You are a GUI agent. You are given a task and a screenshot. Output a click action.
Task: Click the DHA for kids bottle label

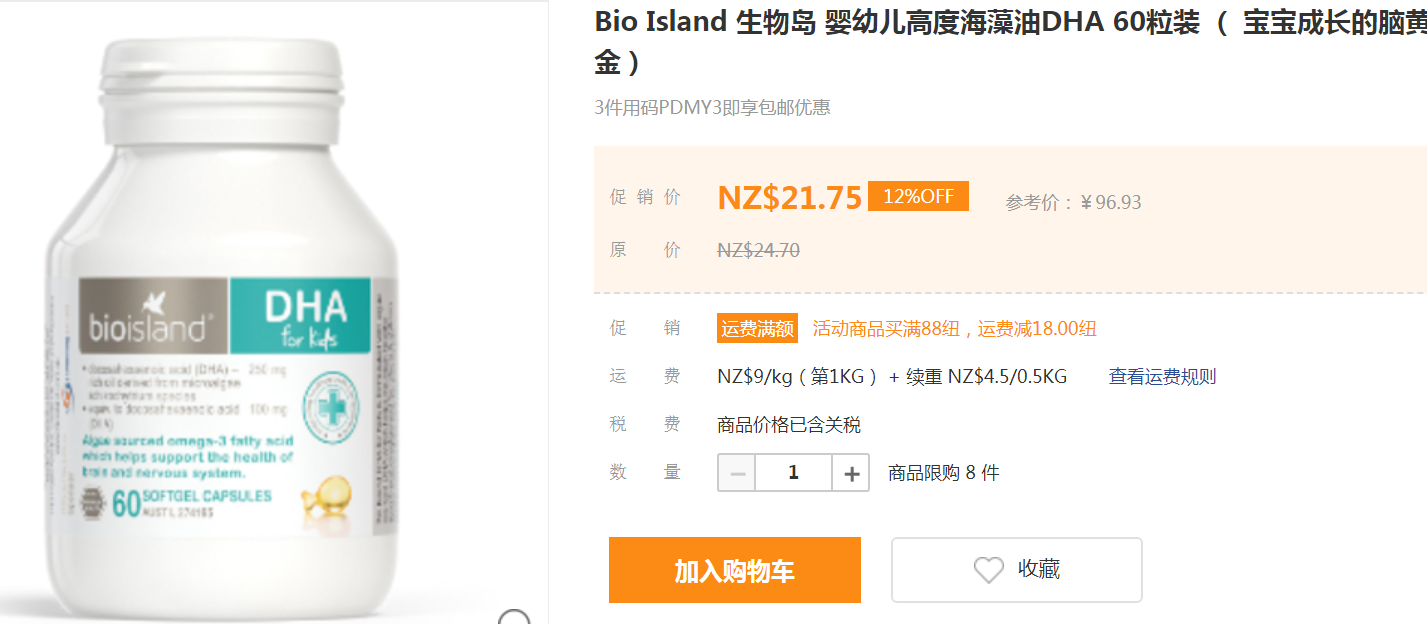pos(301,317)
